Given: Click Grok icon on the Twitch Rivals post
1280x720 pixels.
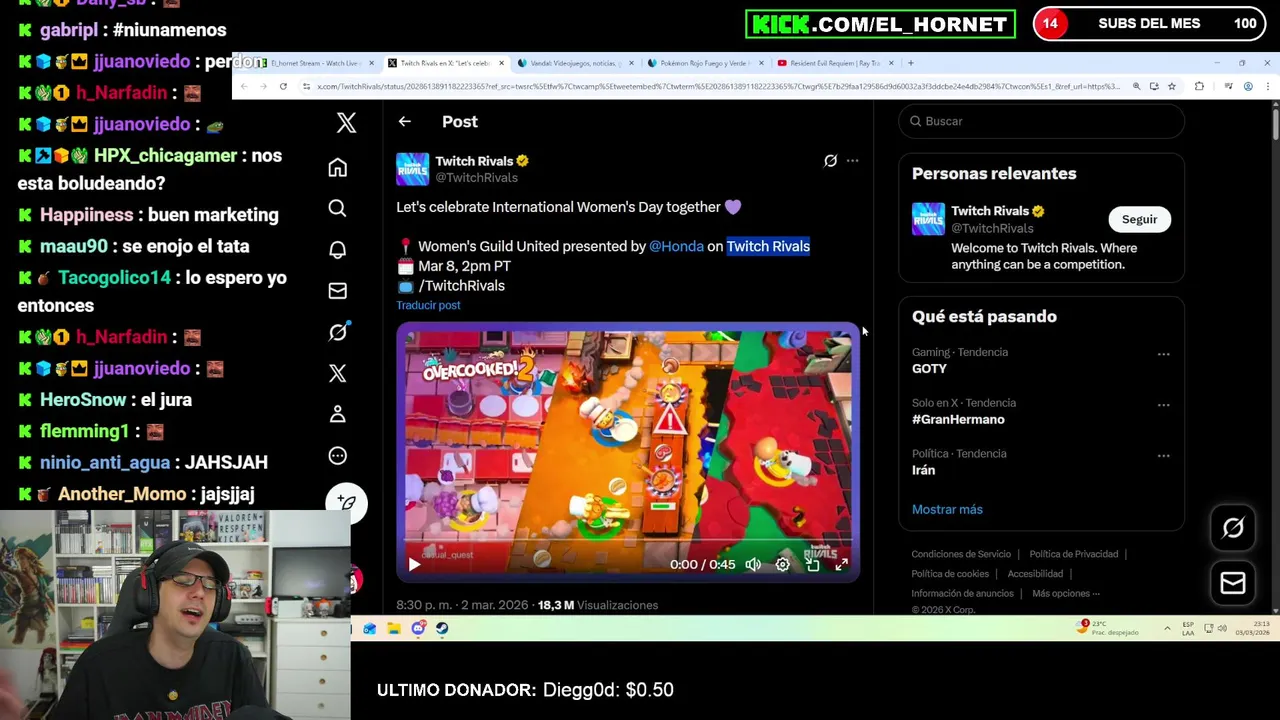Looking at the screenshot, I should point(830,160).
